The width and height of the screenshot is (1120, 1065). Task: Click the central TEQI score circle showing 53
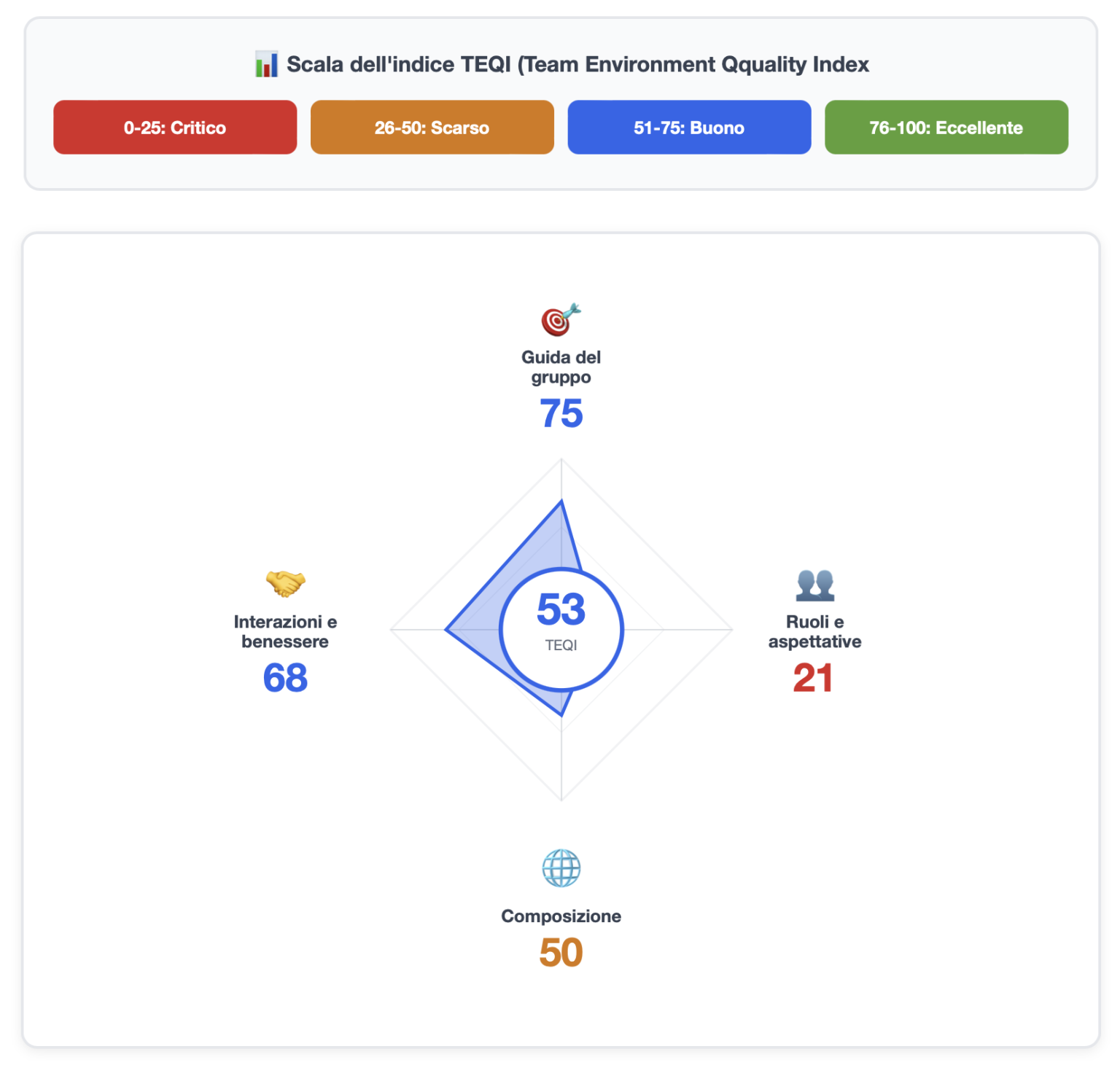click(x=561, y=628)
